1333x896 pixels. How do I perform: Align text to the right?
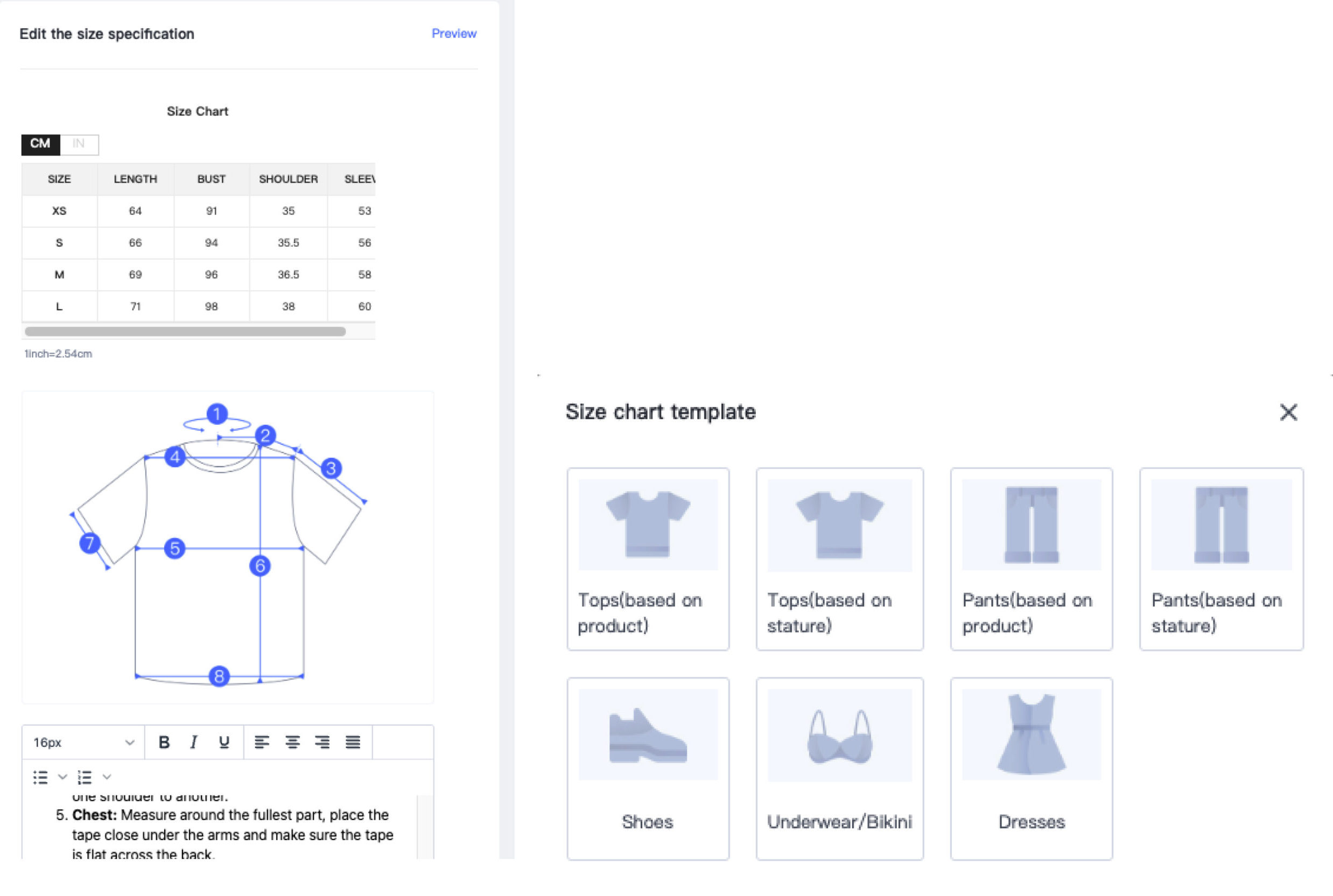[x=323, y=741]
